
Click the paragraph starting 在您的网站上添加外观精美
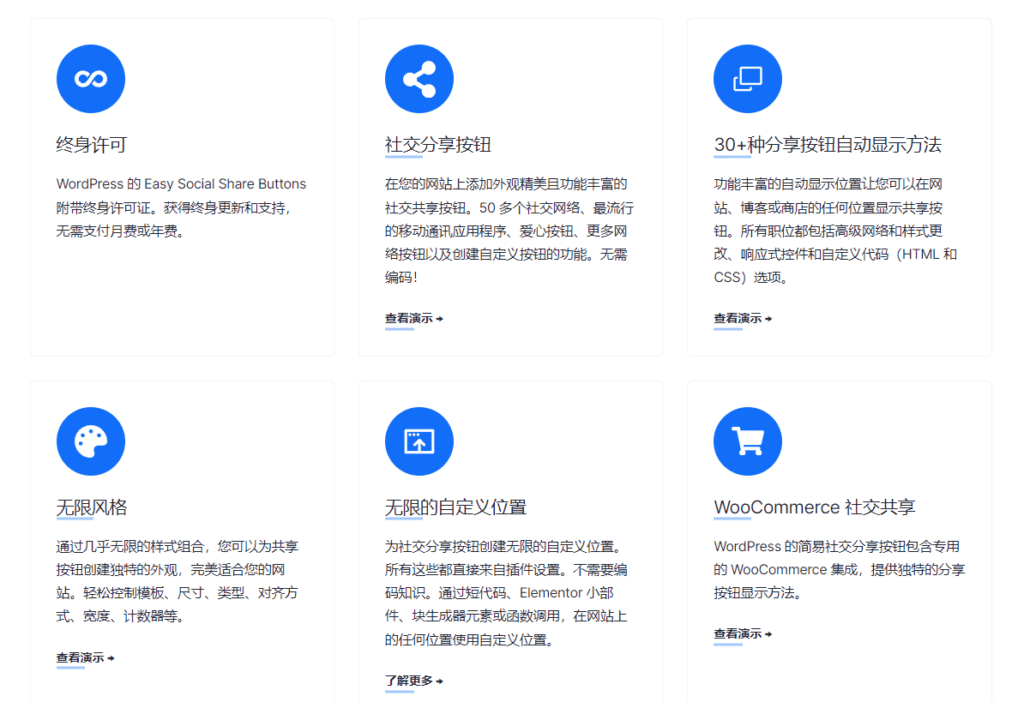tap(509, 231)
